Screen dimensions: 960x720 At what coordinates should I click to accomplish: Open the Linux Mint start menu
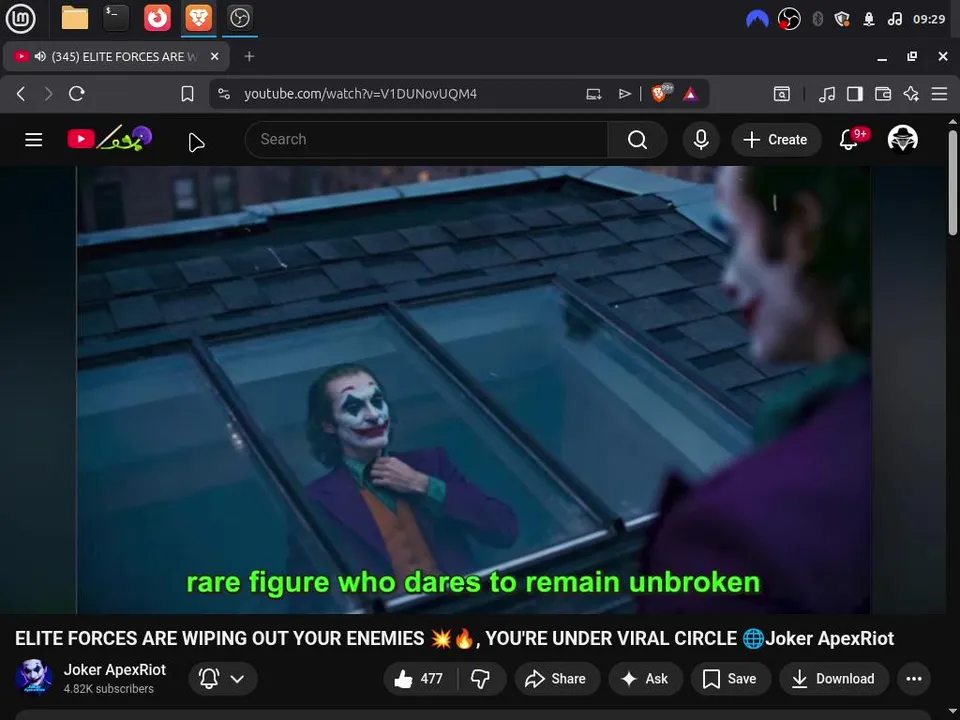[x=20, y=18]
